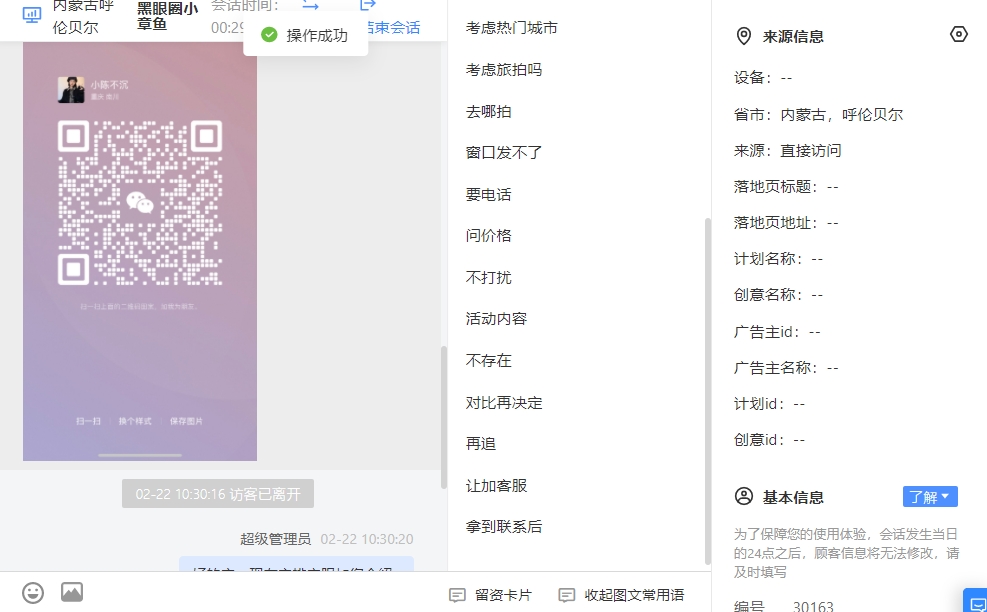987x612 pixels.
Task: Click the 操作成功 notification text
Action: tap(317, 35)
